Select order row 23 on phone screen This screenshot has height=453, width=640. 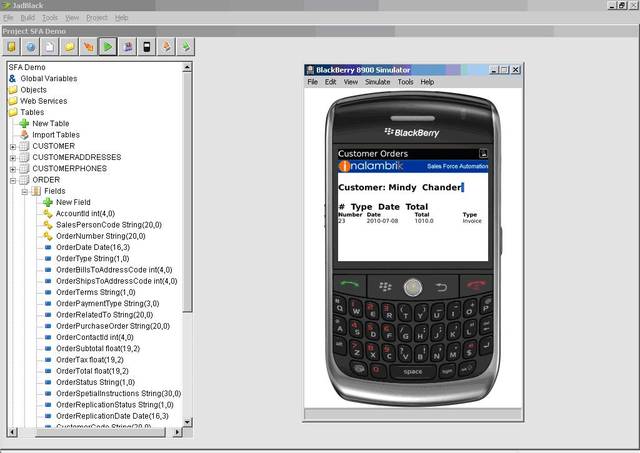[410, 221]
